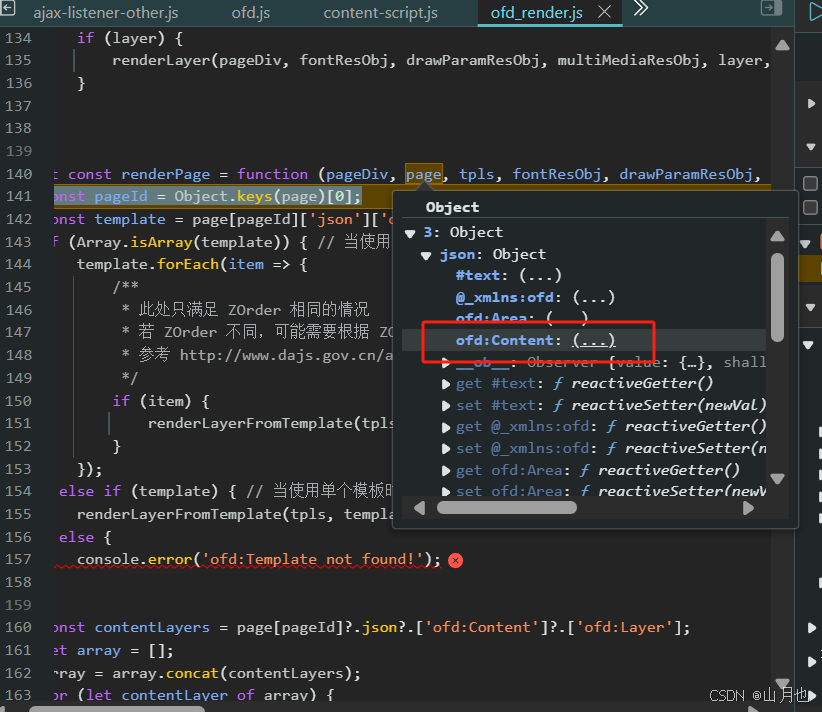This screenshot has width=822, height=712.
Task: Click the popup horizontal scroll left arrow
Action: [x=419, y=508]
